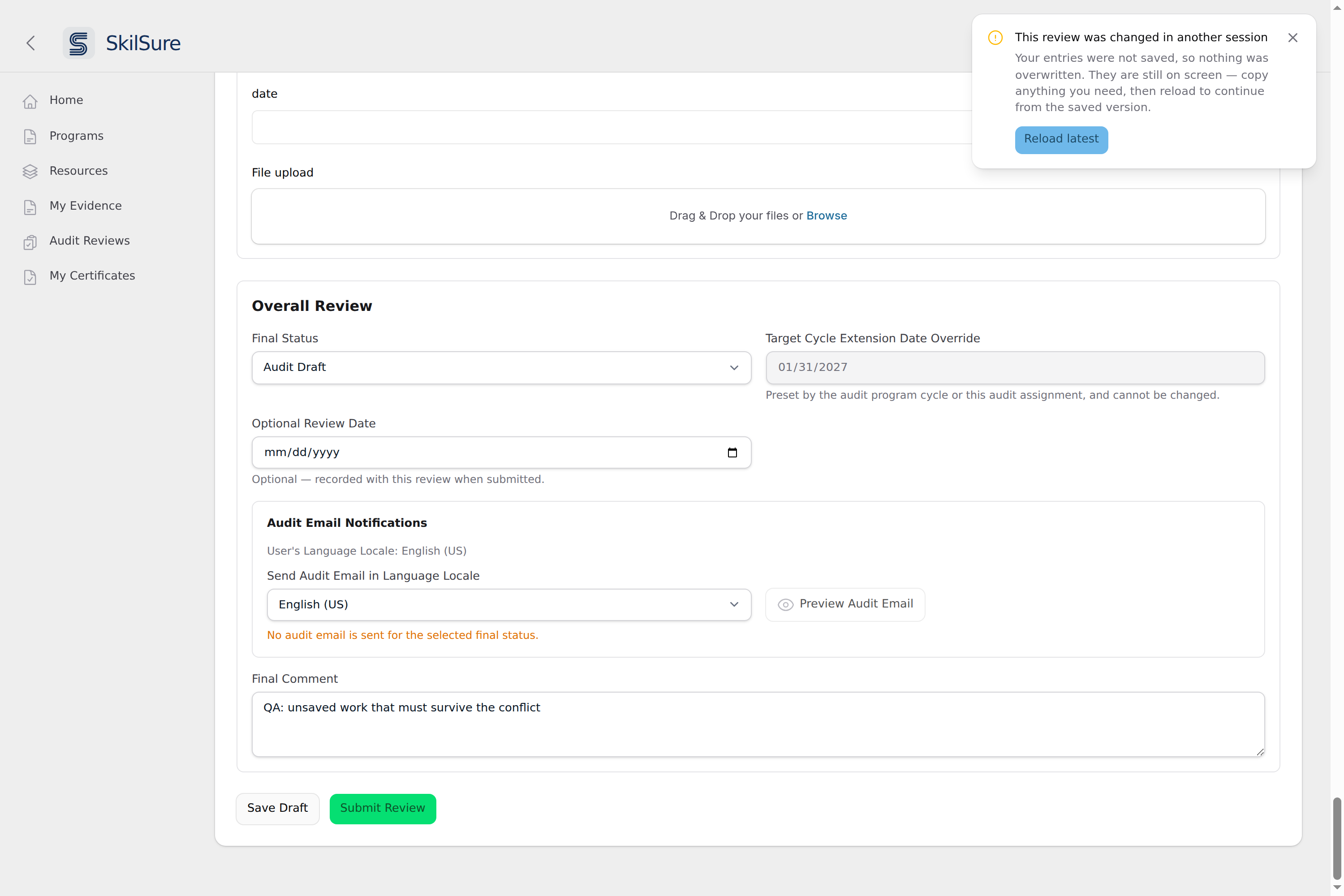Viewport: 1344px width, 896px height.
Task: Expand the Send Audit Email language dropdown
Action: coord(508,604)
